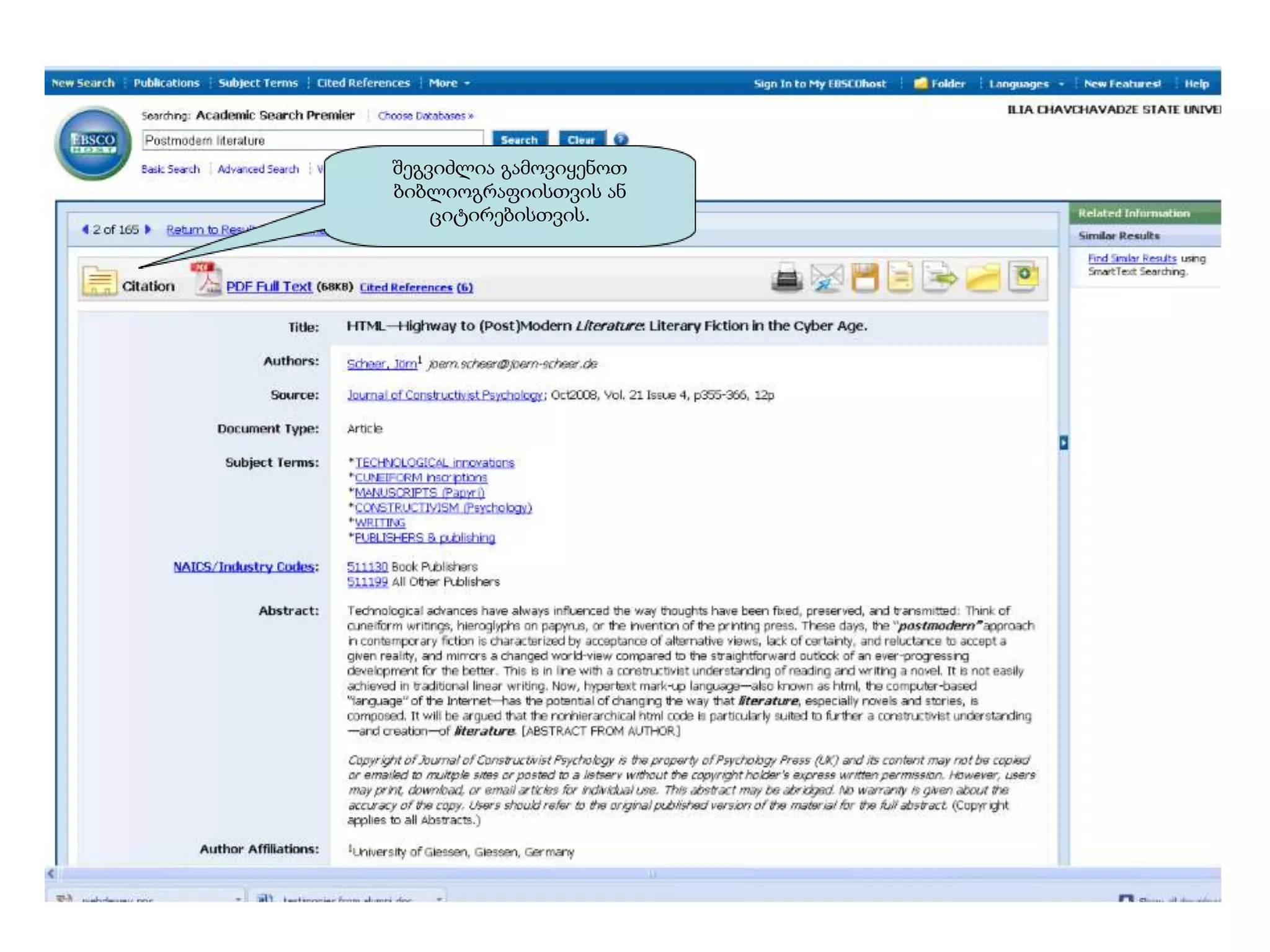Go to previous result arrow
1270x952 pixels.
[86, 229]
